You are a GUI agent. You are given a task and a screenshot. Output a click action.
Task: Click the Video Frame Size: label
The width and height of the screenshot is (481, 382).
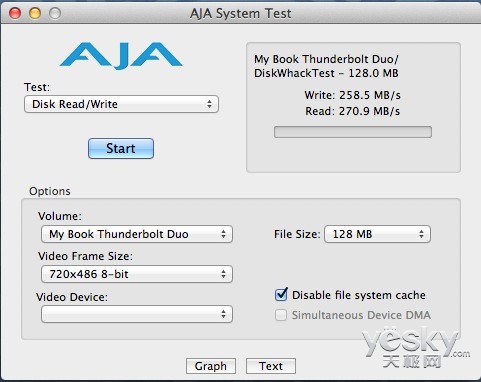point(85,256)
